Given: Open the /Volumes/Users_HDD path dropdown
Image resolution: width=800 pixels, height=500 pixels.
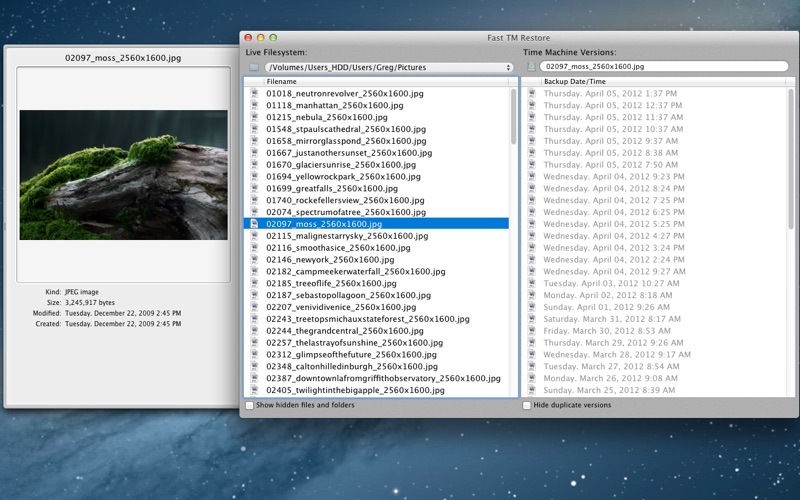Looking at the screenshot, I should (x=389, y=67).
